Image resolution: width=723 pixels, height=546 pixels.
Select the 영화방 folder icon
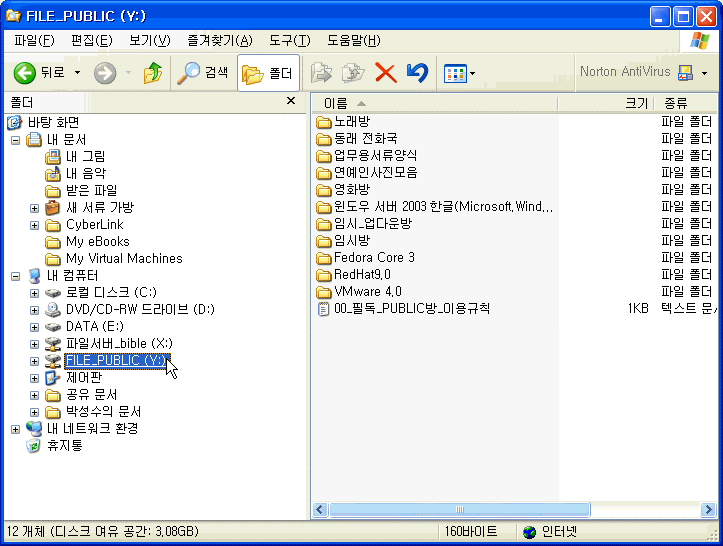tap(324, 190)
